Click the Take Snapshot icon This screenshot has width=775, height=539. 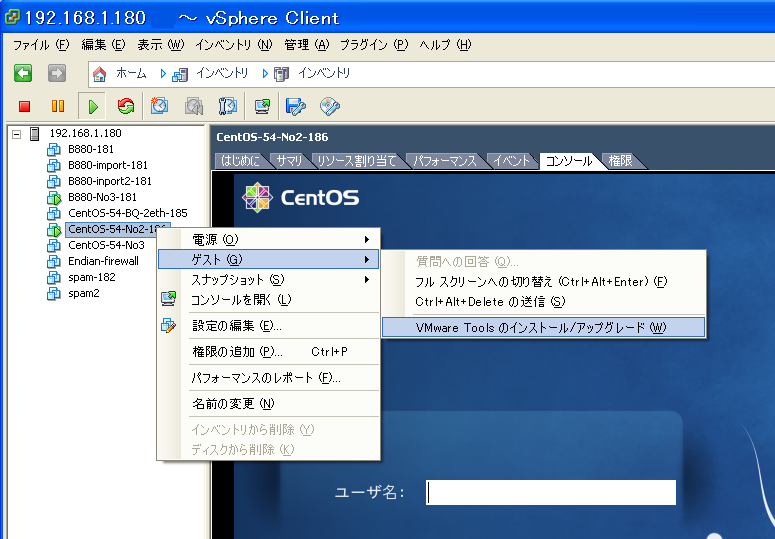coord(159,106)
